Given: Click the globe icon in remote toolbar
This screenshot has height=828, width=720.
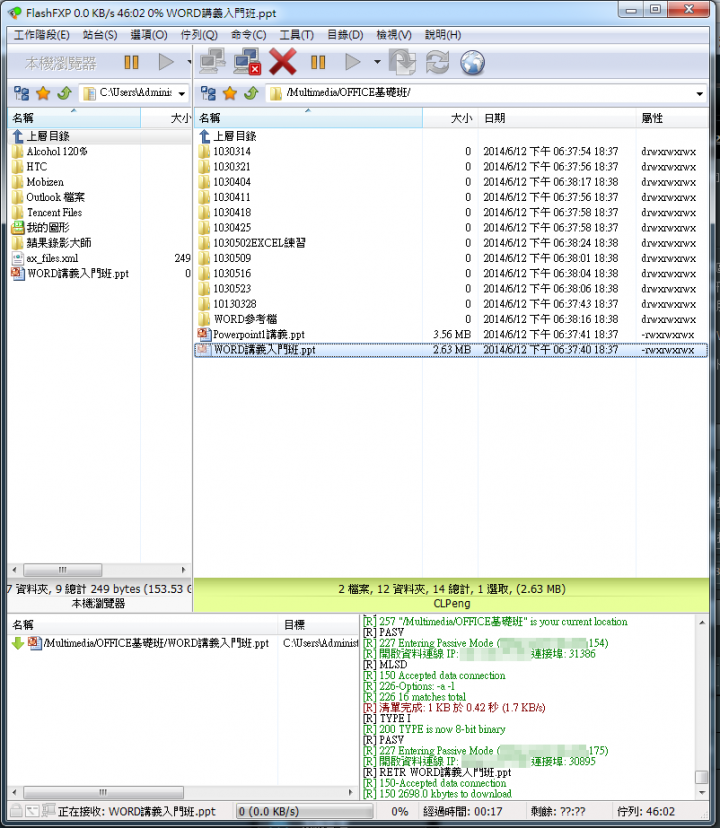Looking at the screenshot, I should click(472, 62).
